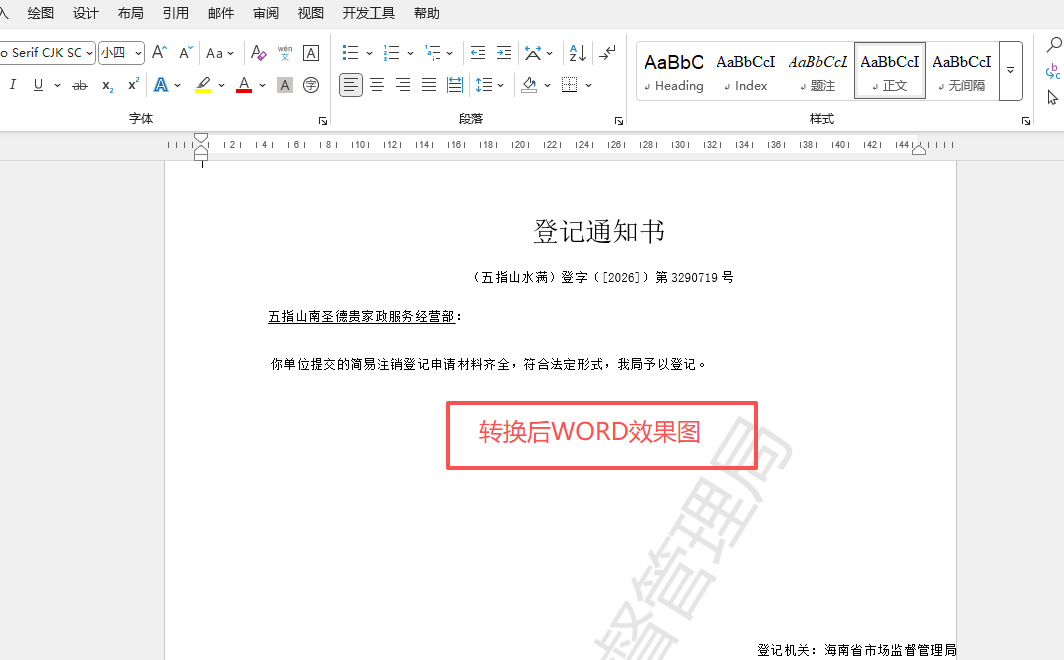Insert enclosed character icon
Viewport: 1064px width, 660px height.
click(x=311, y=85)
